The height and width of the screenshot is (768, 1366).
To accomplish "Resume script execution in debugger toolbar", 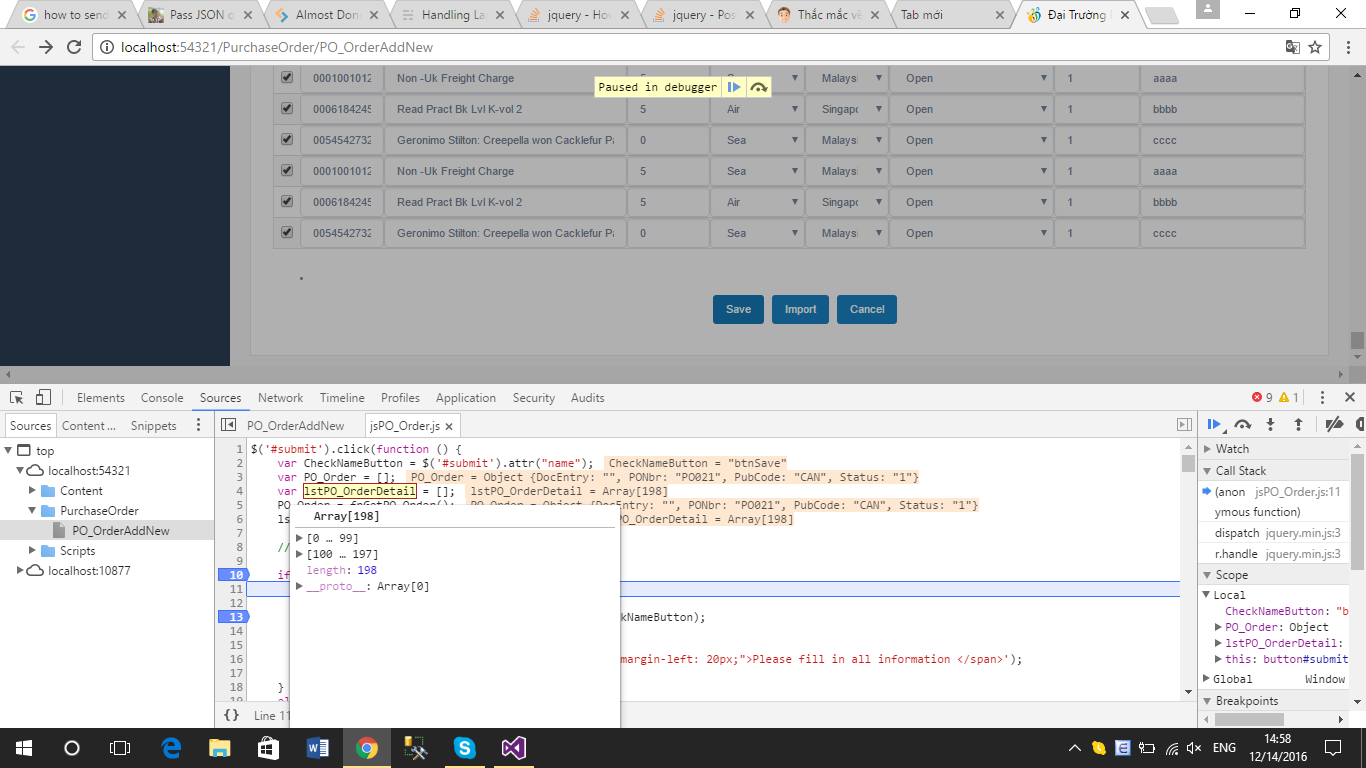I will coord(1214,424).
